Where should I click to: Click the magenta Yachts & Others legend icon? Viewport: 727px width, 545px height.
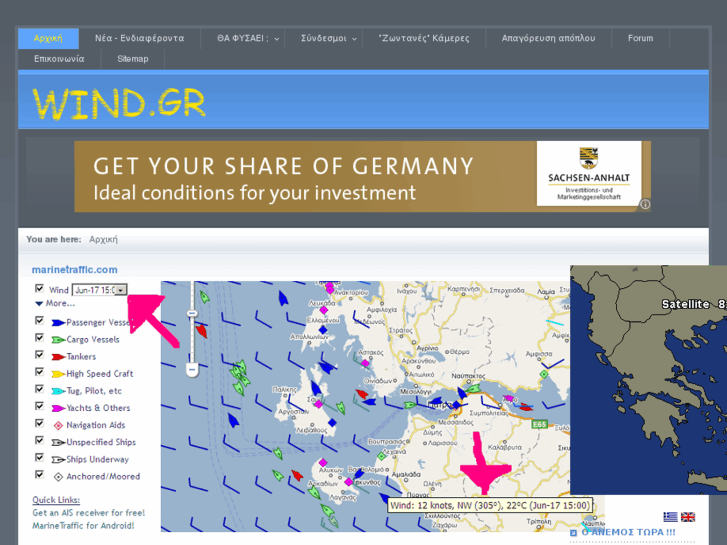point(58,409)
